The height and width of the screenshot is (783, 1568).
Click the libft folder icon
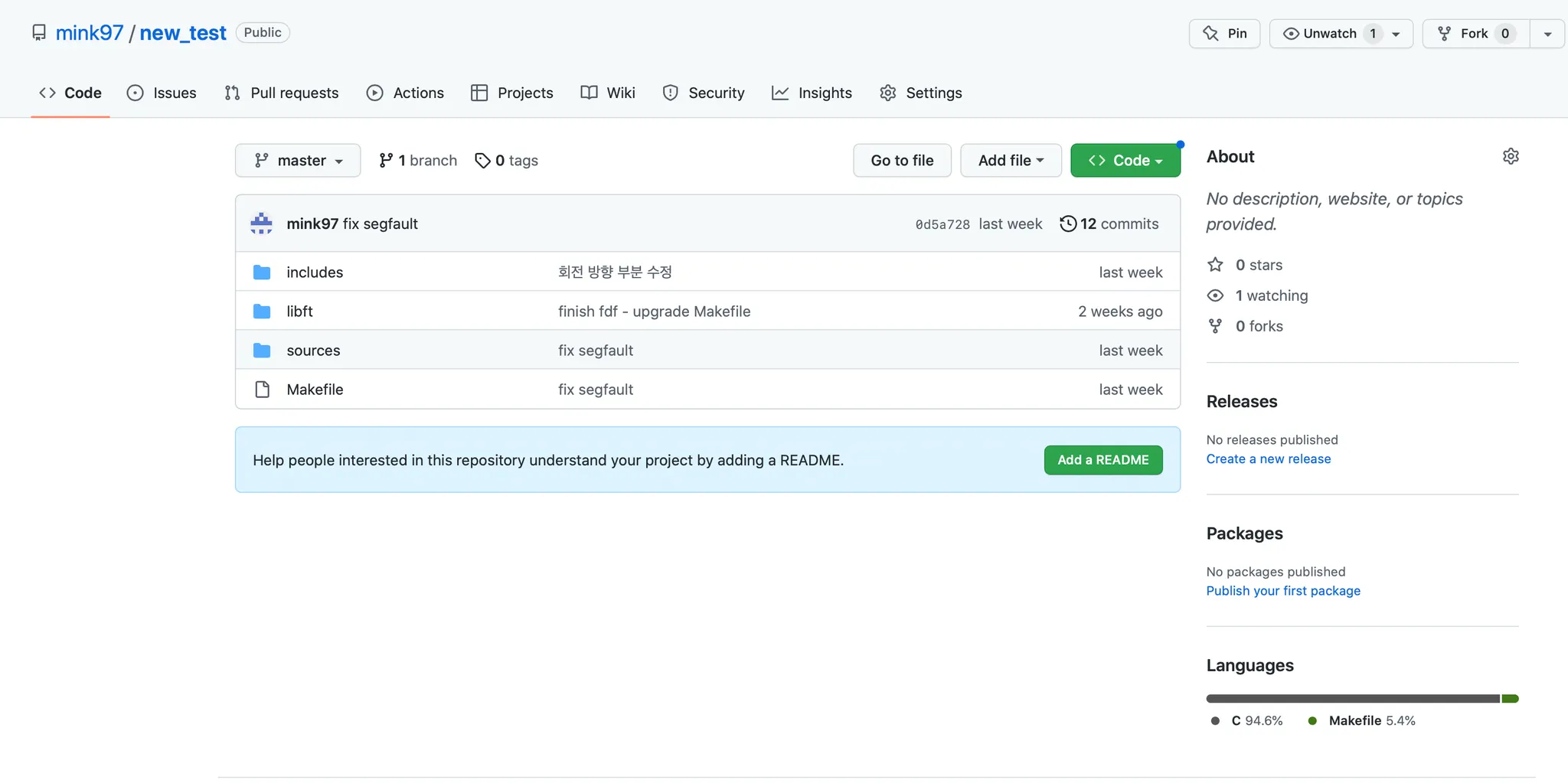click(x=262, y=311)
